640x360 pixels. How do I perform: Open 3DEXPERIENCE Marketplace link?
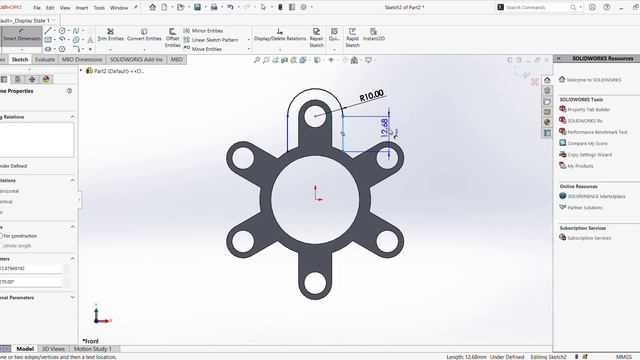click(x=596, y=196)
